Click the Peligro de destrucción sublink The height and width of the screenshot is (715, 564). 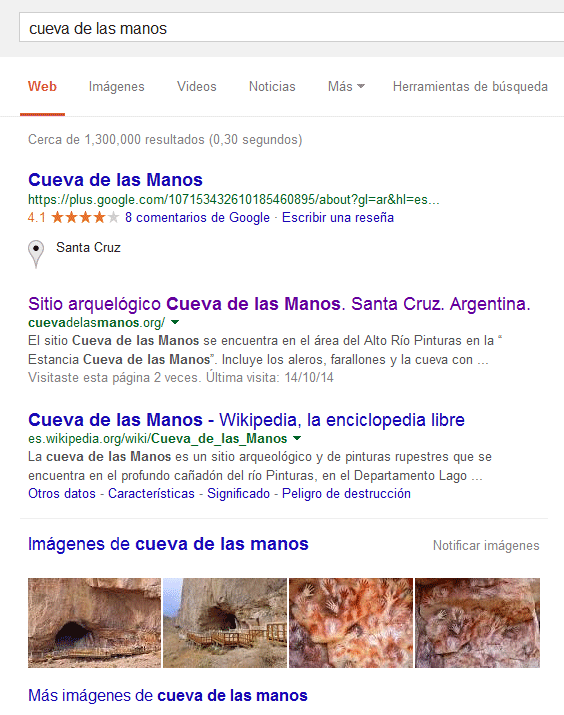pos(346,493)
